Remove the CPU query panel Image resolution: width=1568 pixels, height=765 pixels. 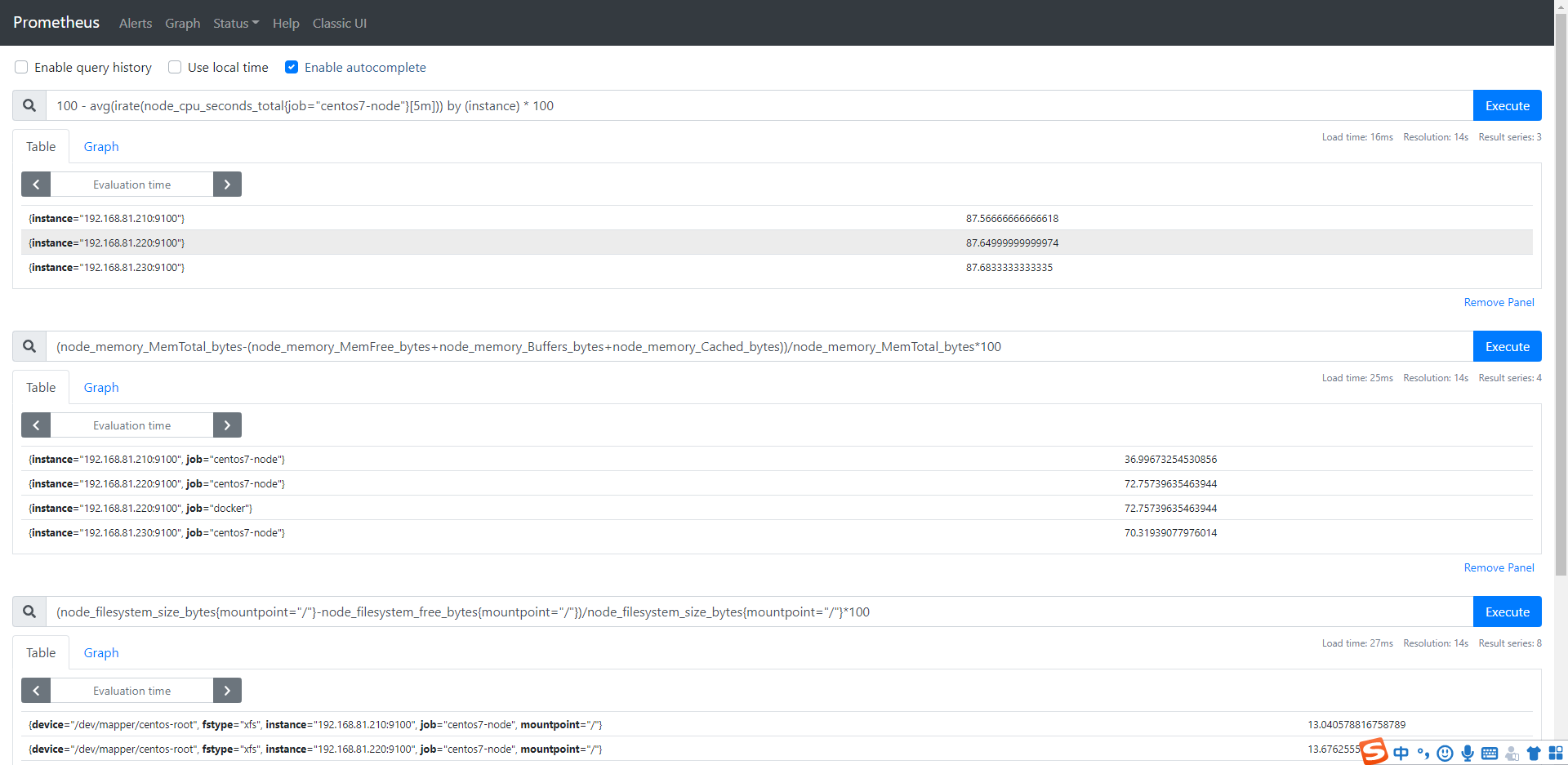[x=1499, y=302]
